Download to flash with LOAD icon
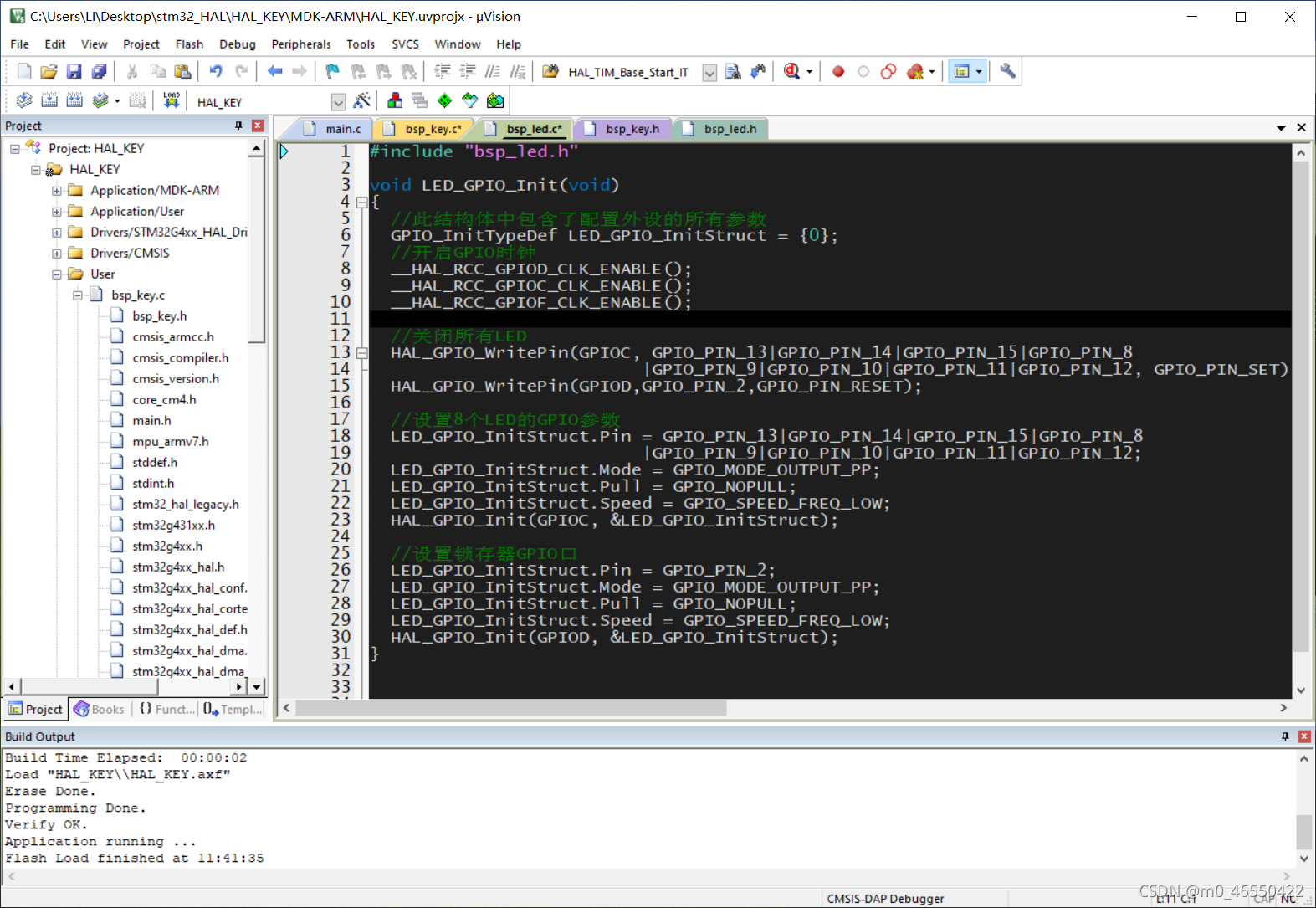 172,100
